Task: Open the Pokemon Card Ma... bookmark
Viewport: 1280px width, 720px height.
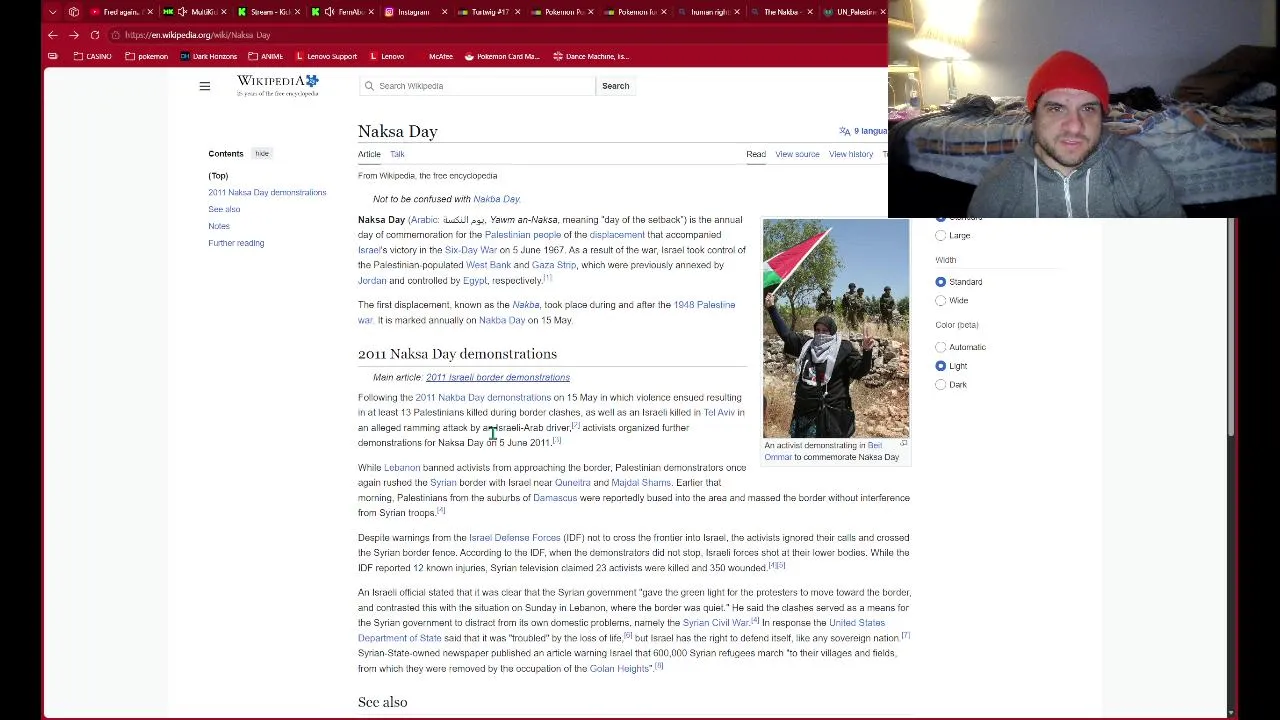Action: 501,56
